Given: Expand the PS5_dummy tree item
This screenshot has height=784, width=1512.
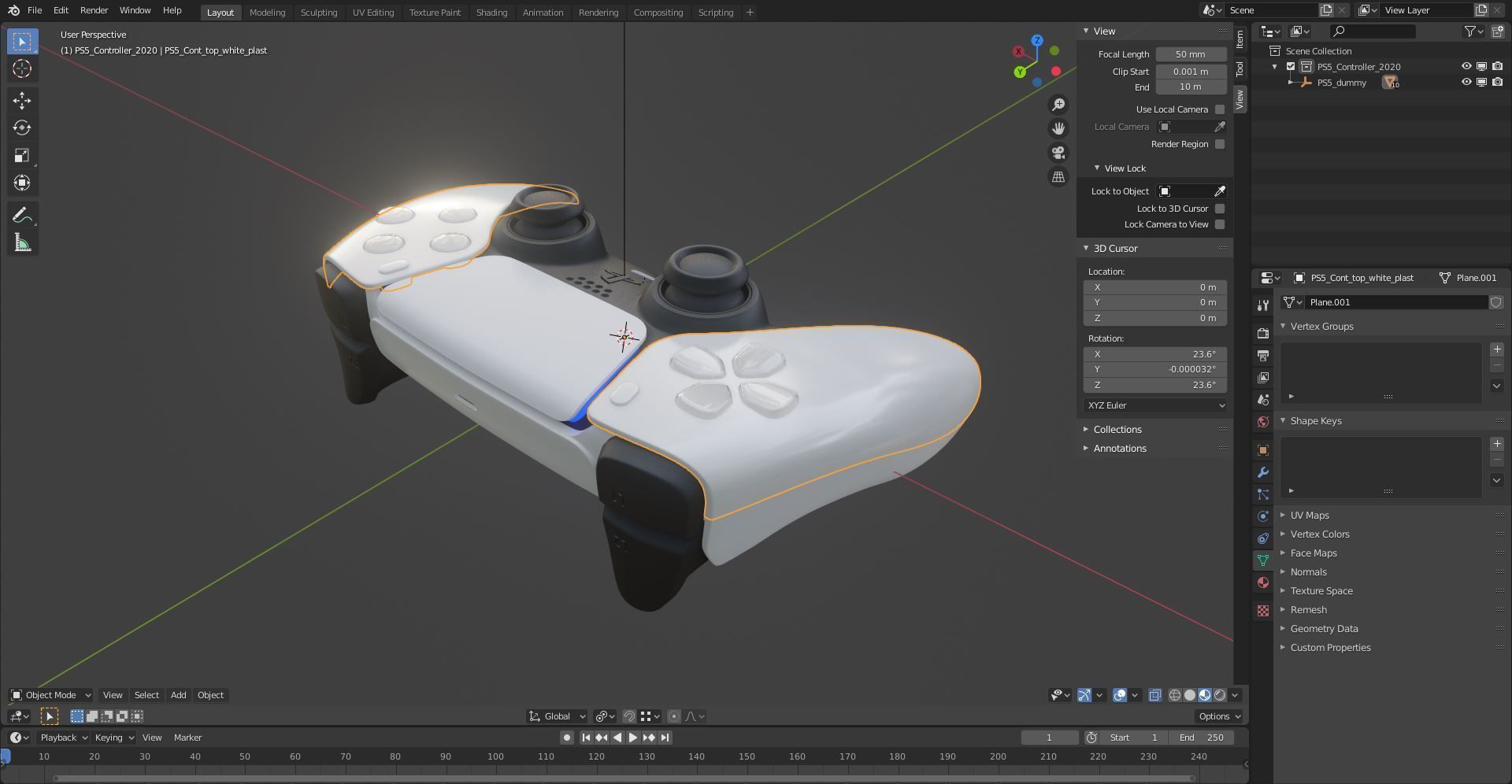Looking at the screenshot, I should click(x=1290, y=82).
